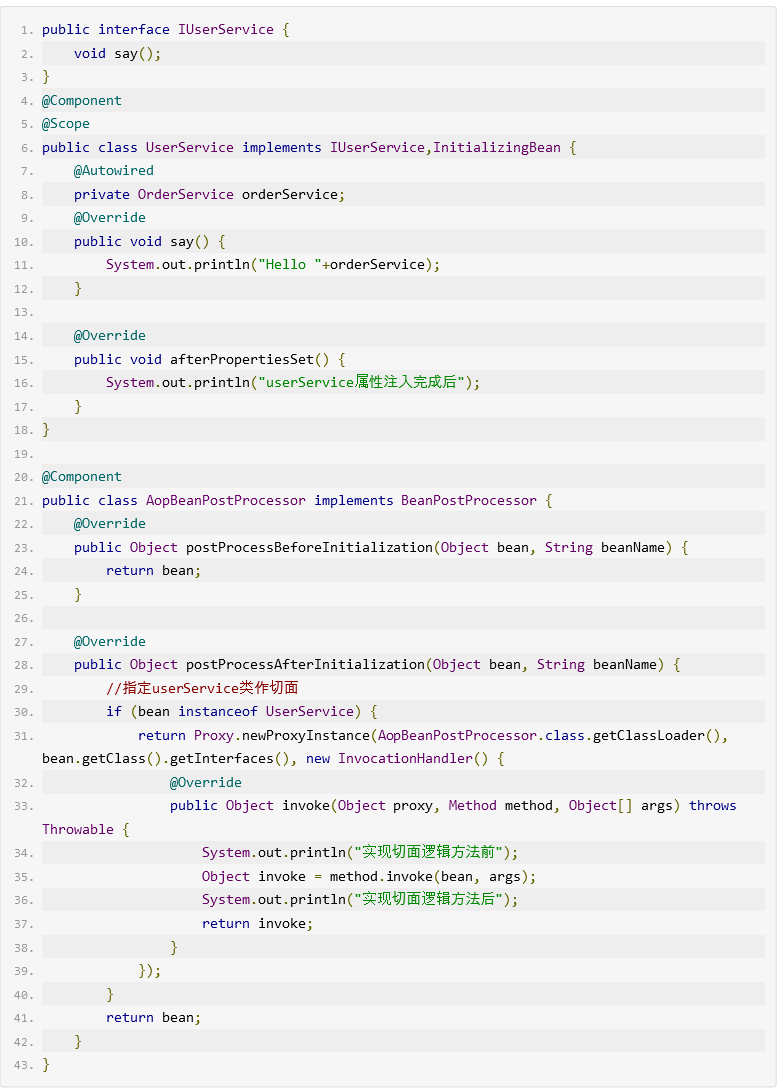Click the println "实现切面逻辑方法前" line
This screenshot has width=783, height=1091.
pyautogui.click(x=360, y=852)
